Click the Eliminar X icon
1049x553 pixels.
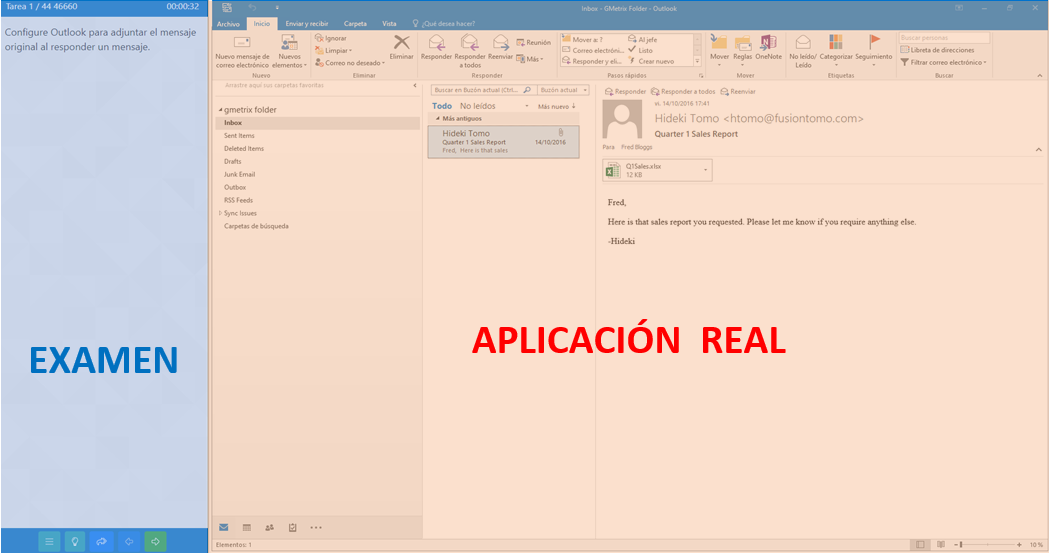(401, 43)
